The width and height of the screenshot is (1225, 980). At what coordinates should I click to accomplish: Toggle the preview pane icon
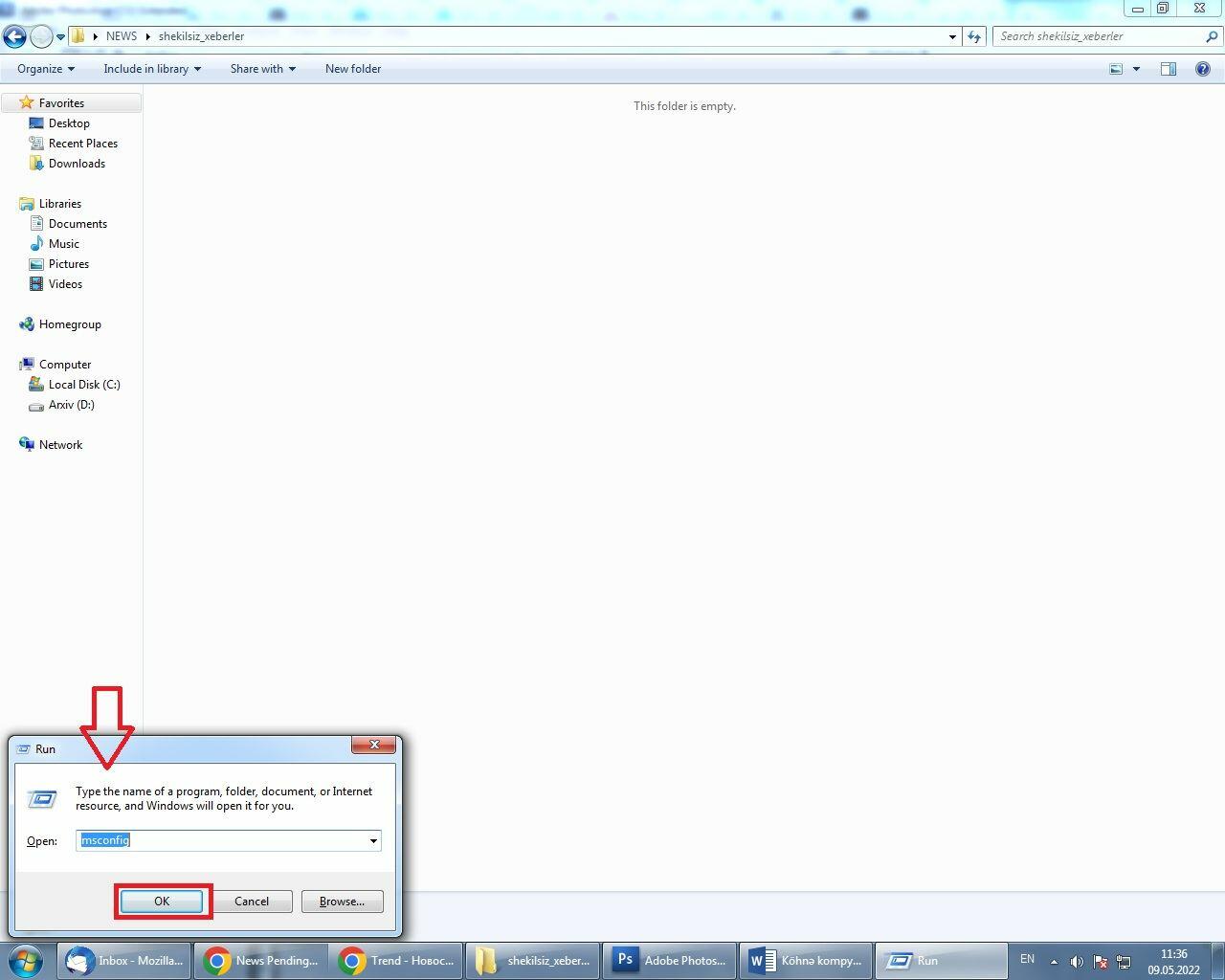(1169, 69)
